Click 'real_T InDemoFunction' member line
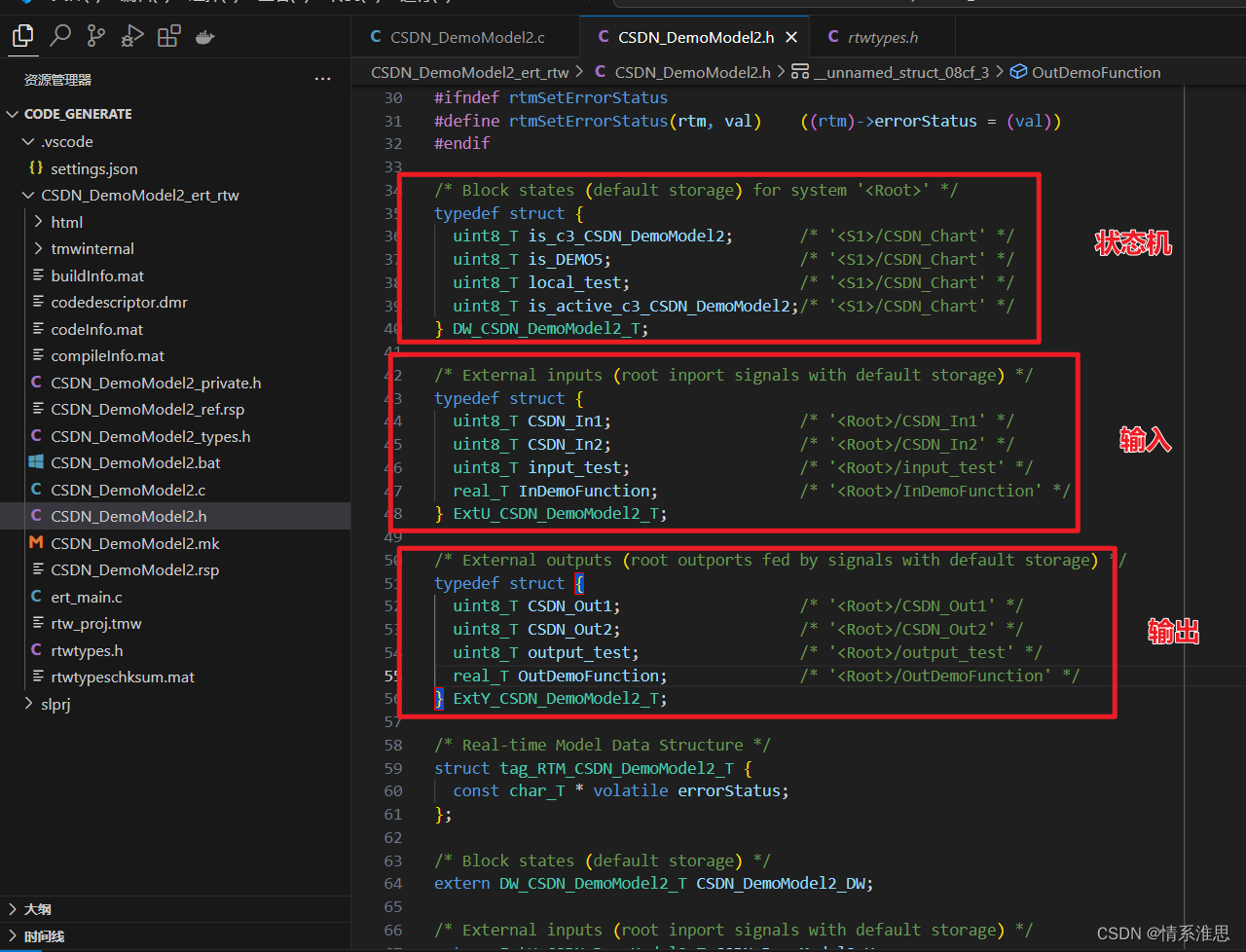 pos(555,491)
